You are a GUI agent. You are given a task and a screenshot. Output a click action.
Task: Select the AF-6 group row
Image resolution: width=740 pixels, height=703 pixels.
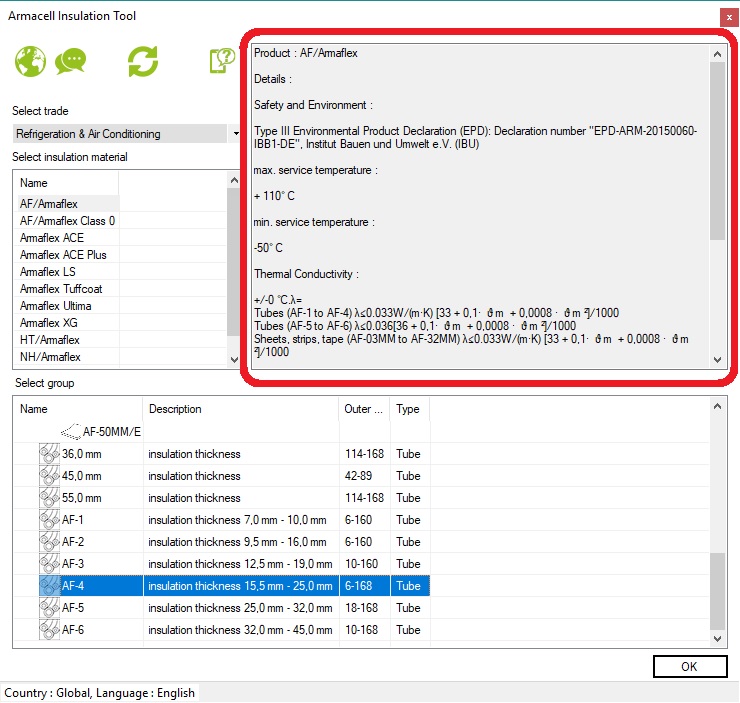point(222,629)
